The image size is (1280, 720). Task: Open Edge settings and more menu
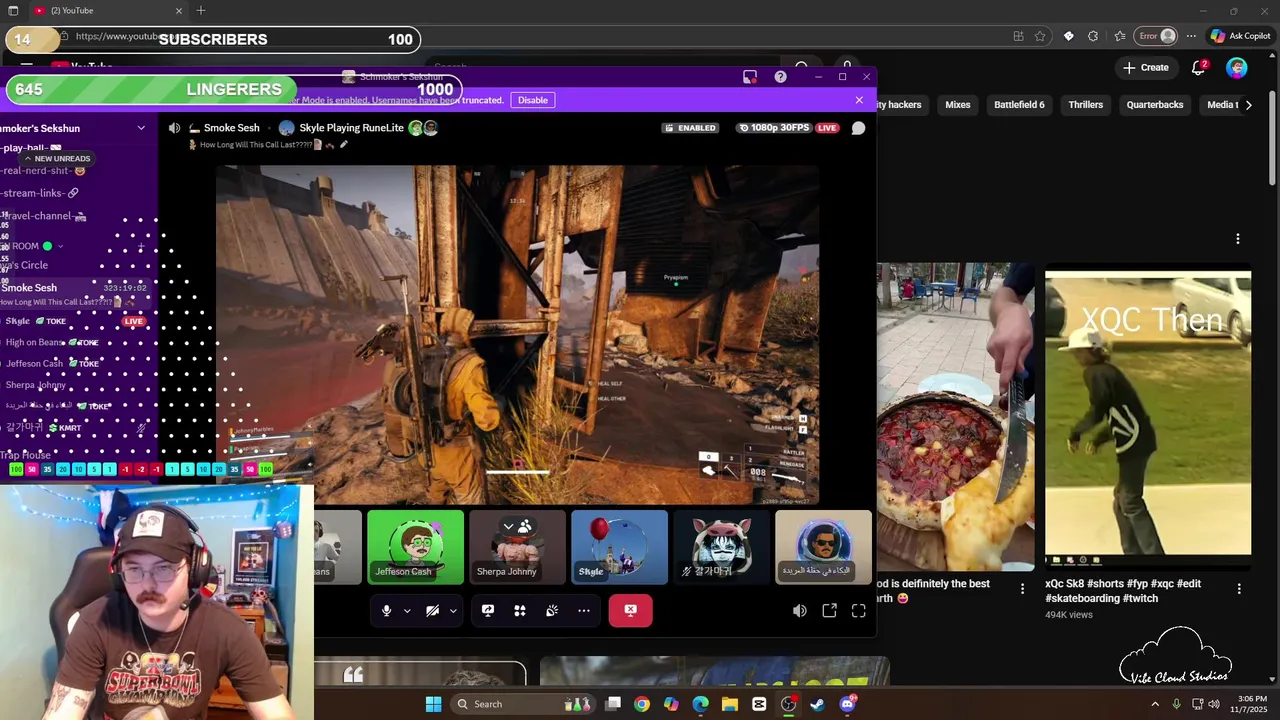[x=1191, y=36]
